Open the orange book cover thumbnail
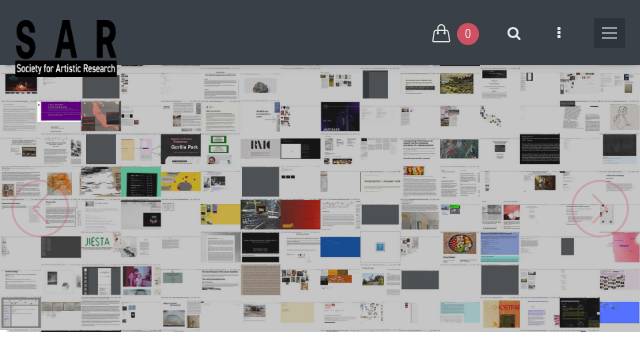 [x=501, y=314]
